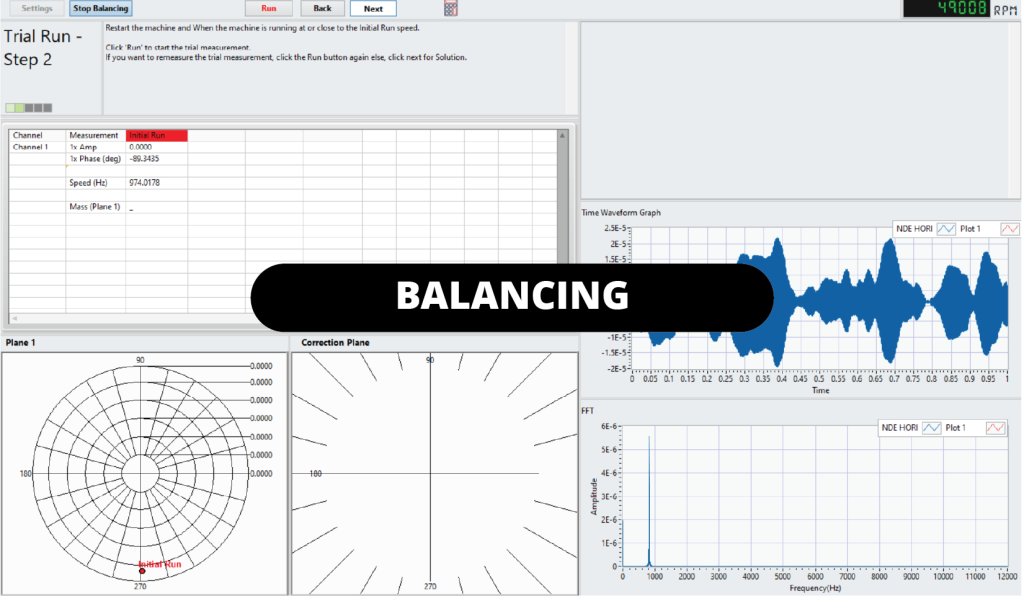Click the blue NDE HORI plot icon on FFT

(948, 428)
